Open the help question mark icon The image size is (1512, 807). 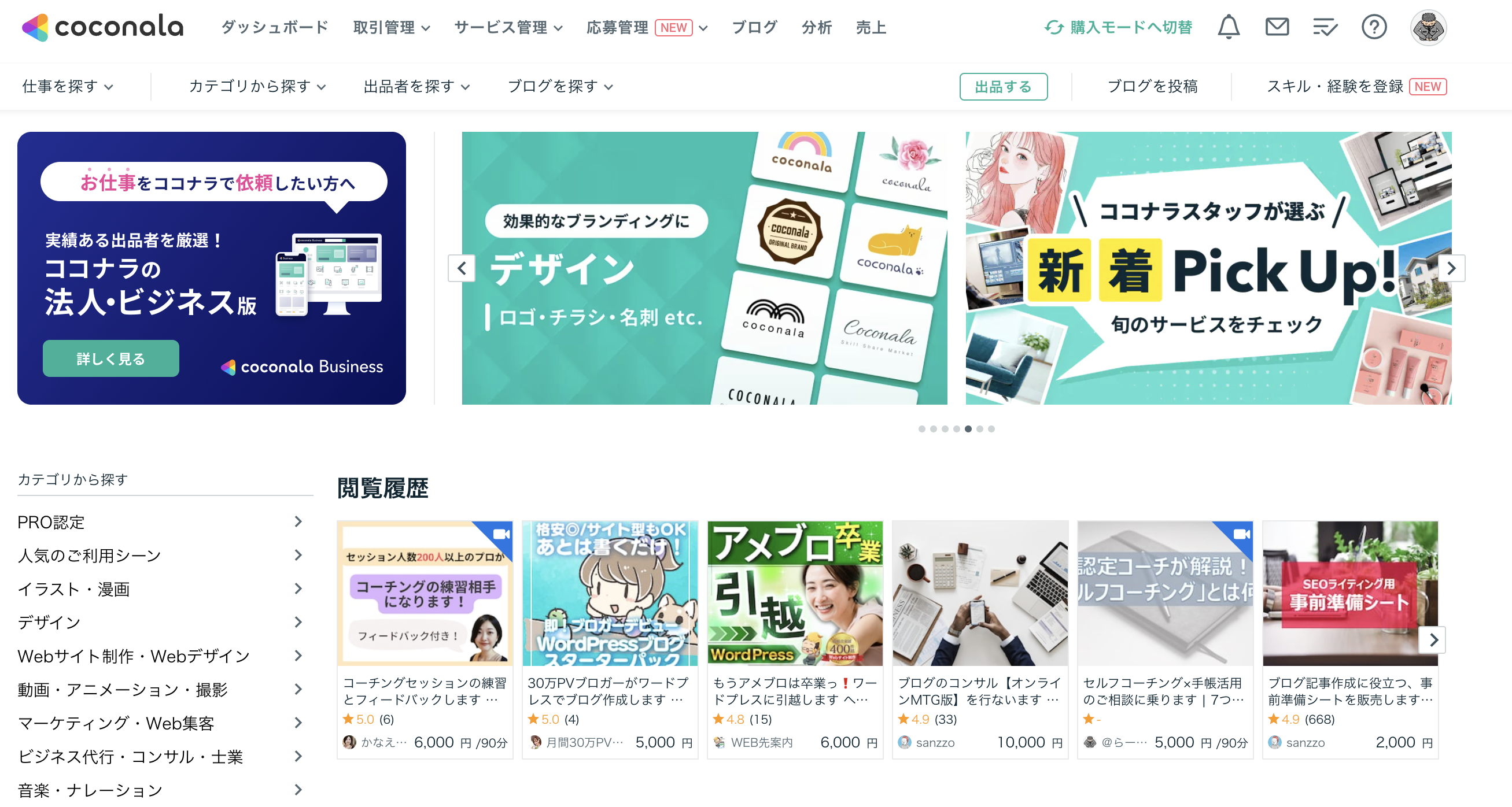click(x=1374, y=27)
